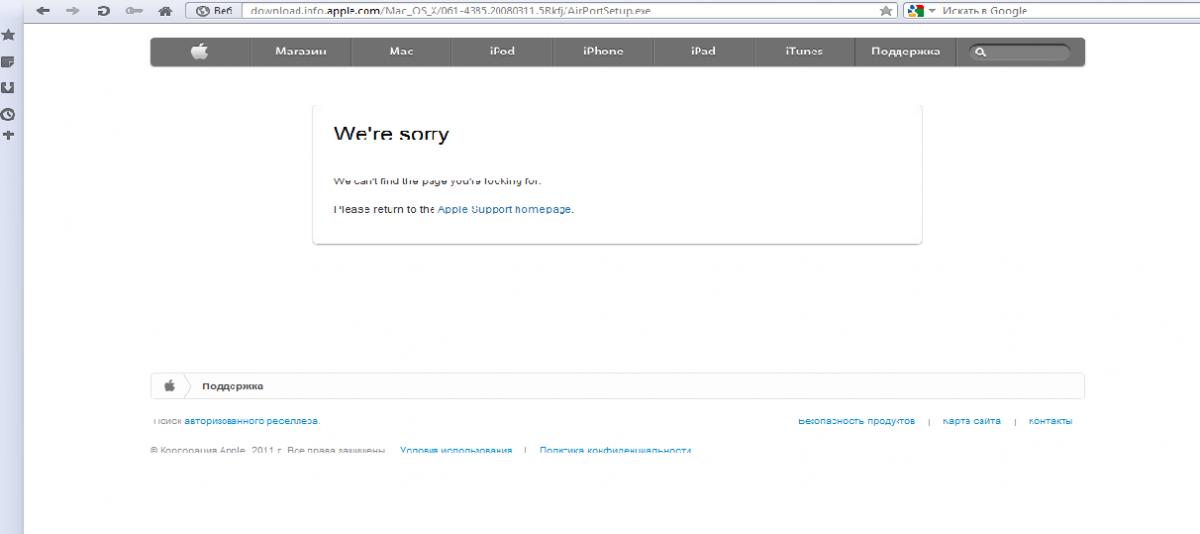Viewport: 1200px width, 534px height.
Task: Open the downloads panel in the sidebar
Action: tap(8, 87)
